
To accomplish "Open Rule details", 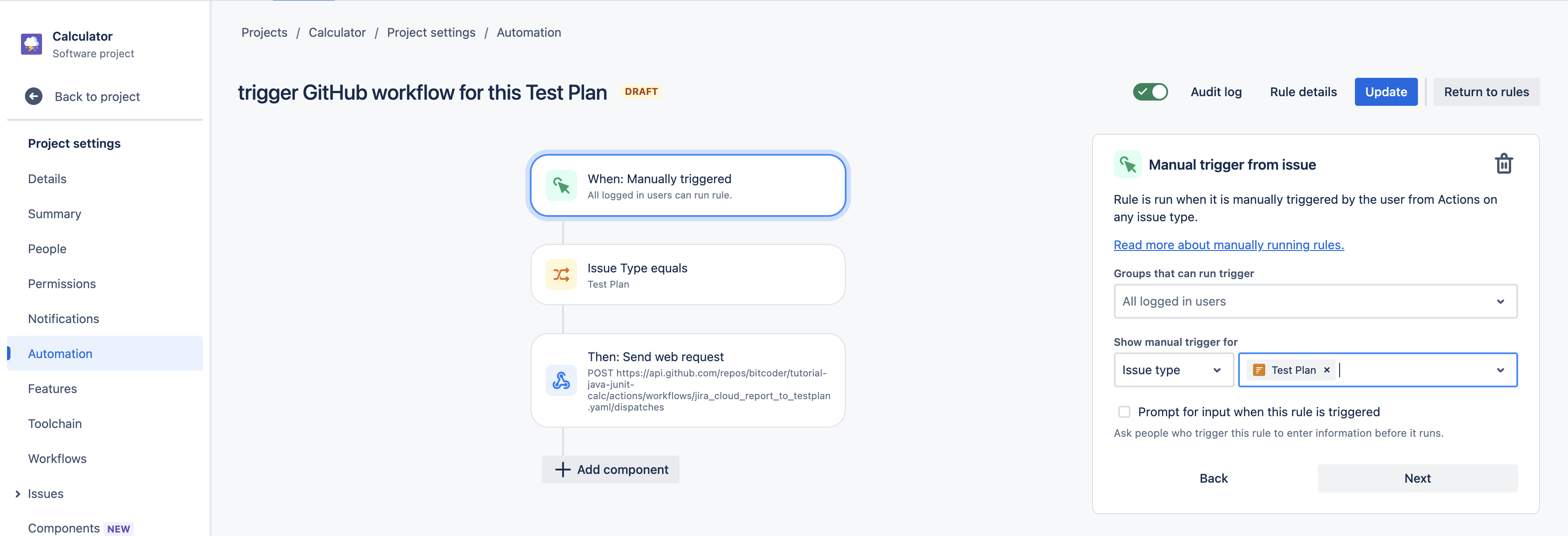I will tap(1303, 92).
